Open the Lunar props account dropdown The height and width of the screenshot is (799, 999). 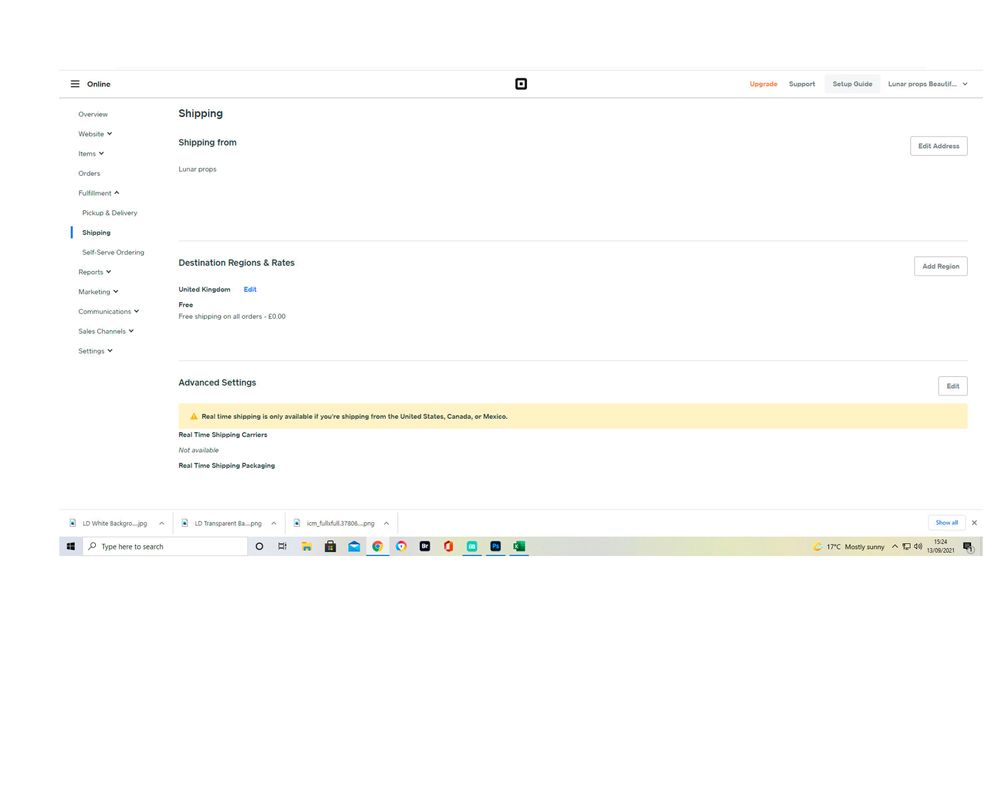[927, 84]
